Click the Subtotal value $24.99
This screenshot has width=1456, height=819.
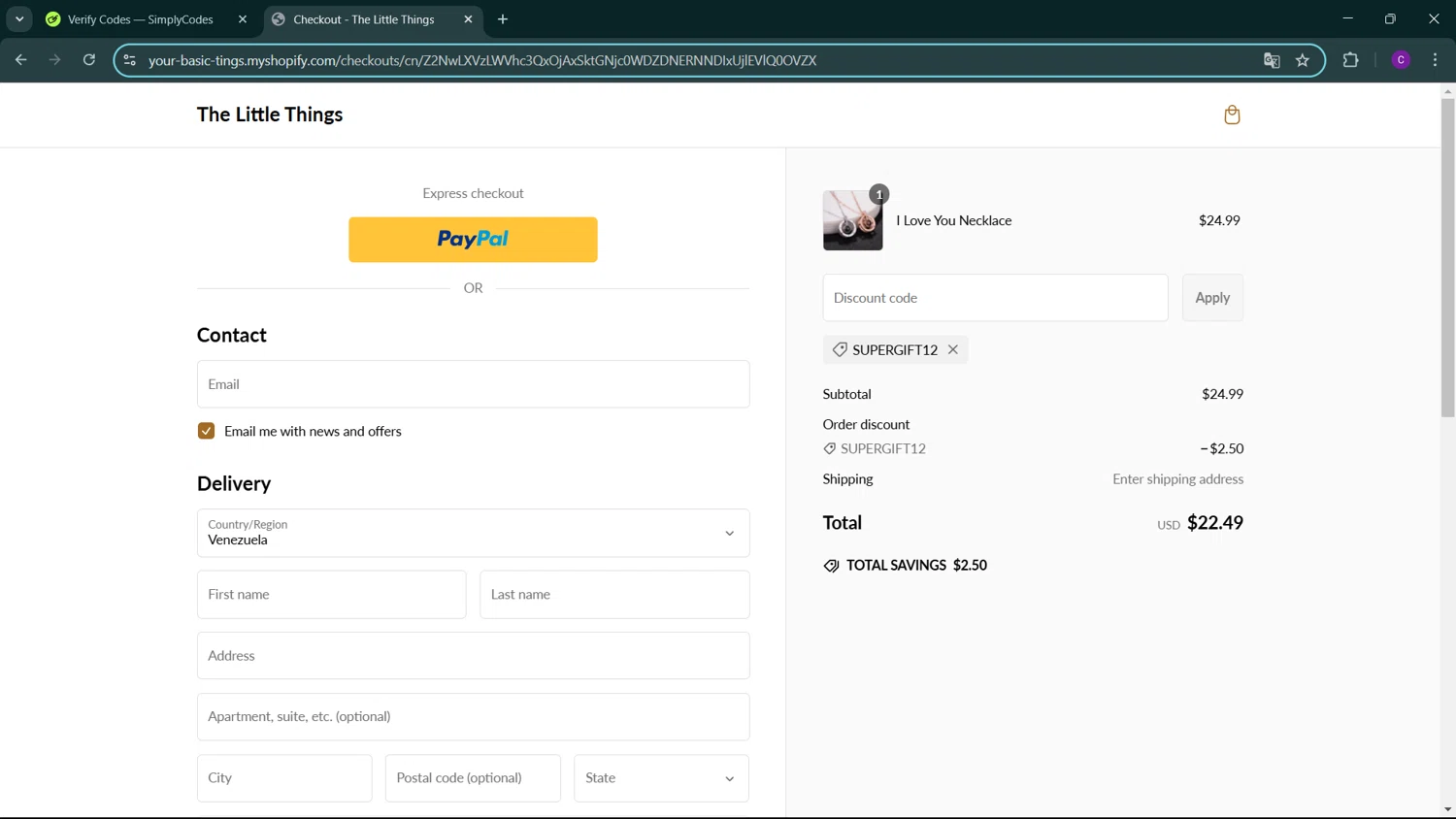(1222, 394)
